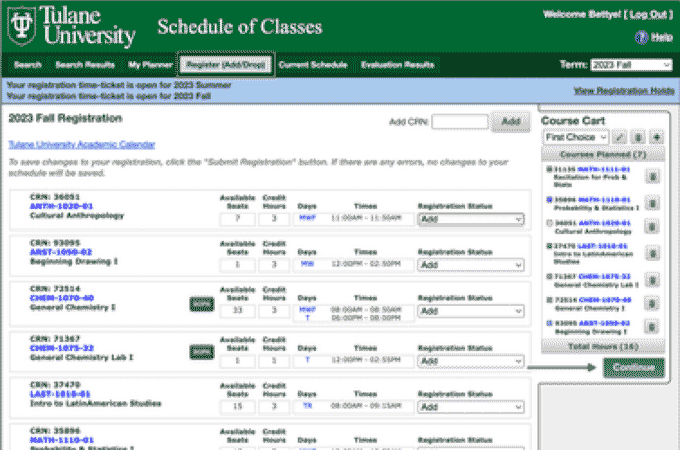Remove General Chemistry Lab I from cart

652,280
